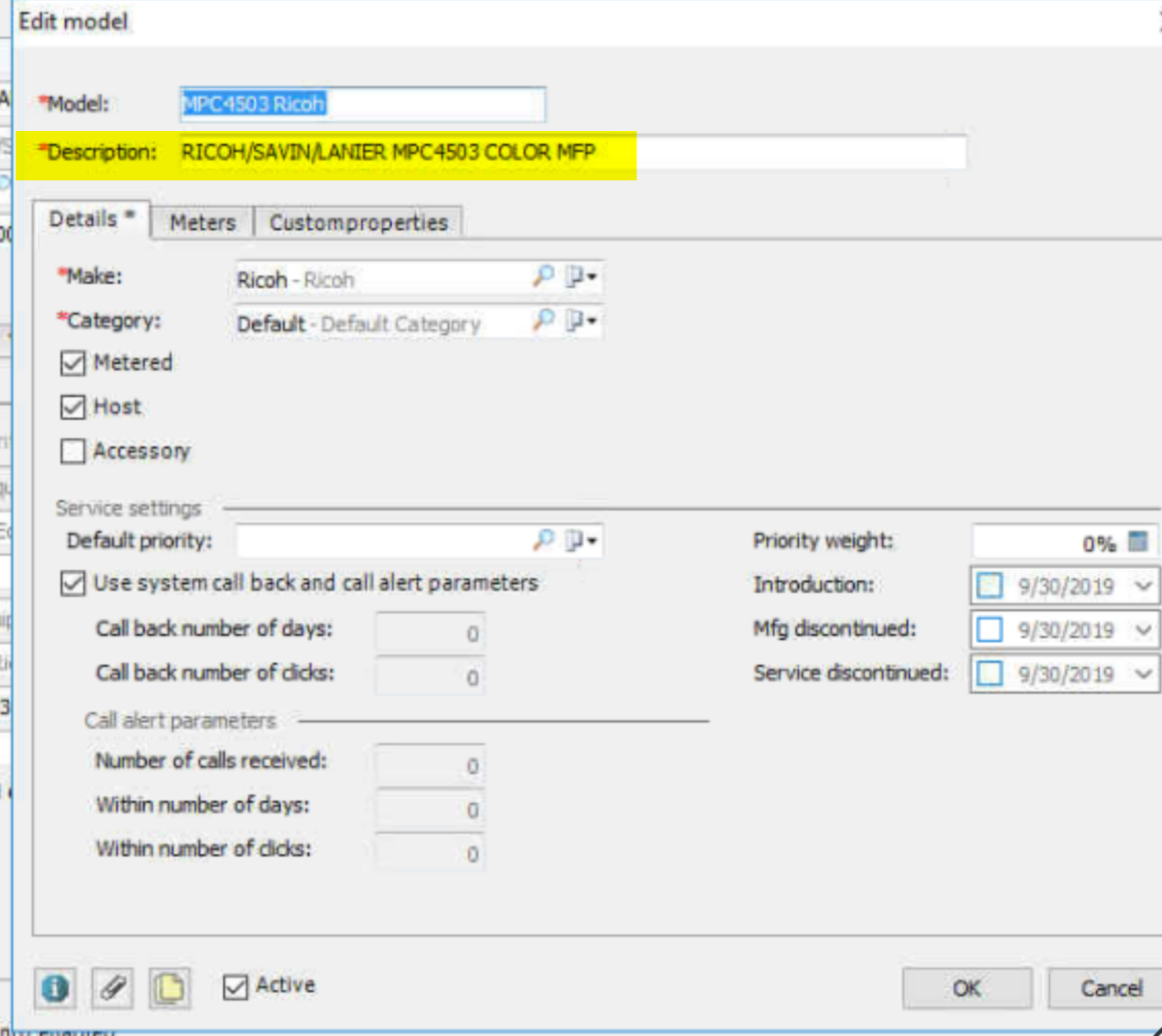Enable the Mfg discontinued date checkbox
The width and height of the screenshot is (1162, 1036).
point(989,630)
